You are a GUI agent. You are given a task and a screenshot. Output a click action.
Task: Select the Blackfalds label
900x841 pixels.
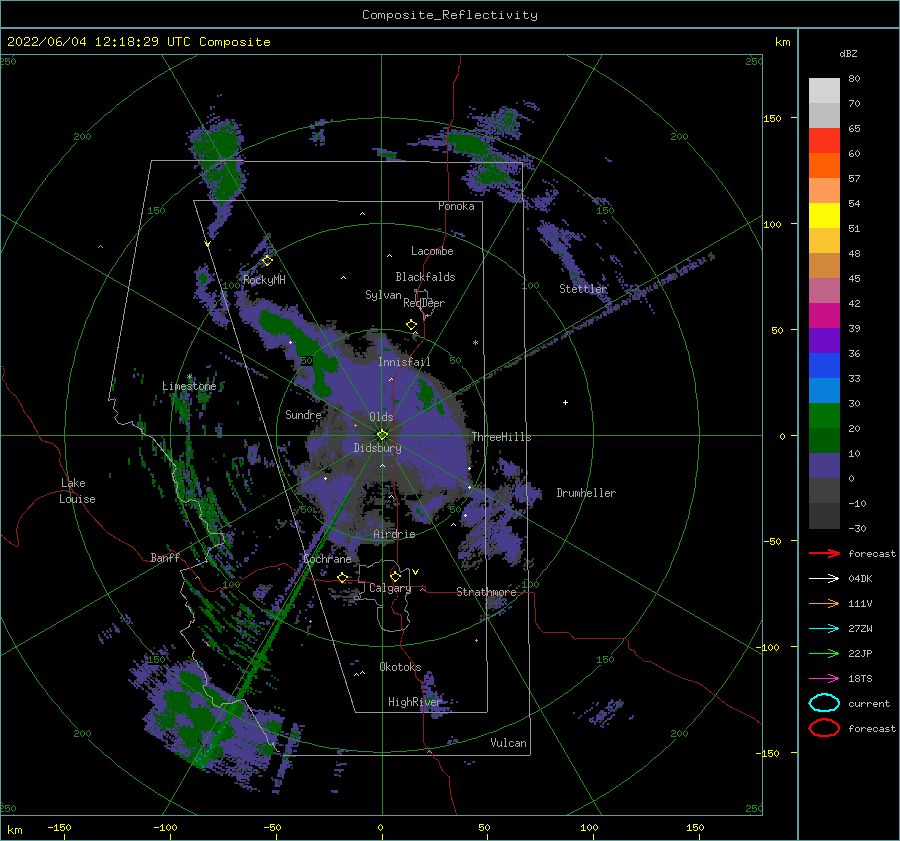[425, 277]
